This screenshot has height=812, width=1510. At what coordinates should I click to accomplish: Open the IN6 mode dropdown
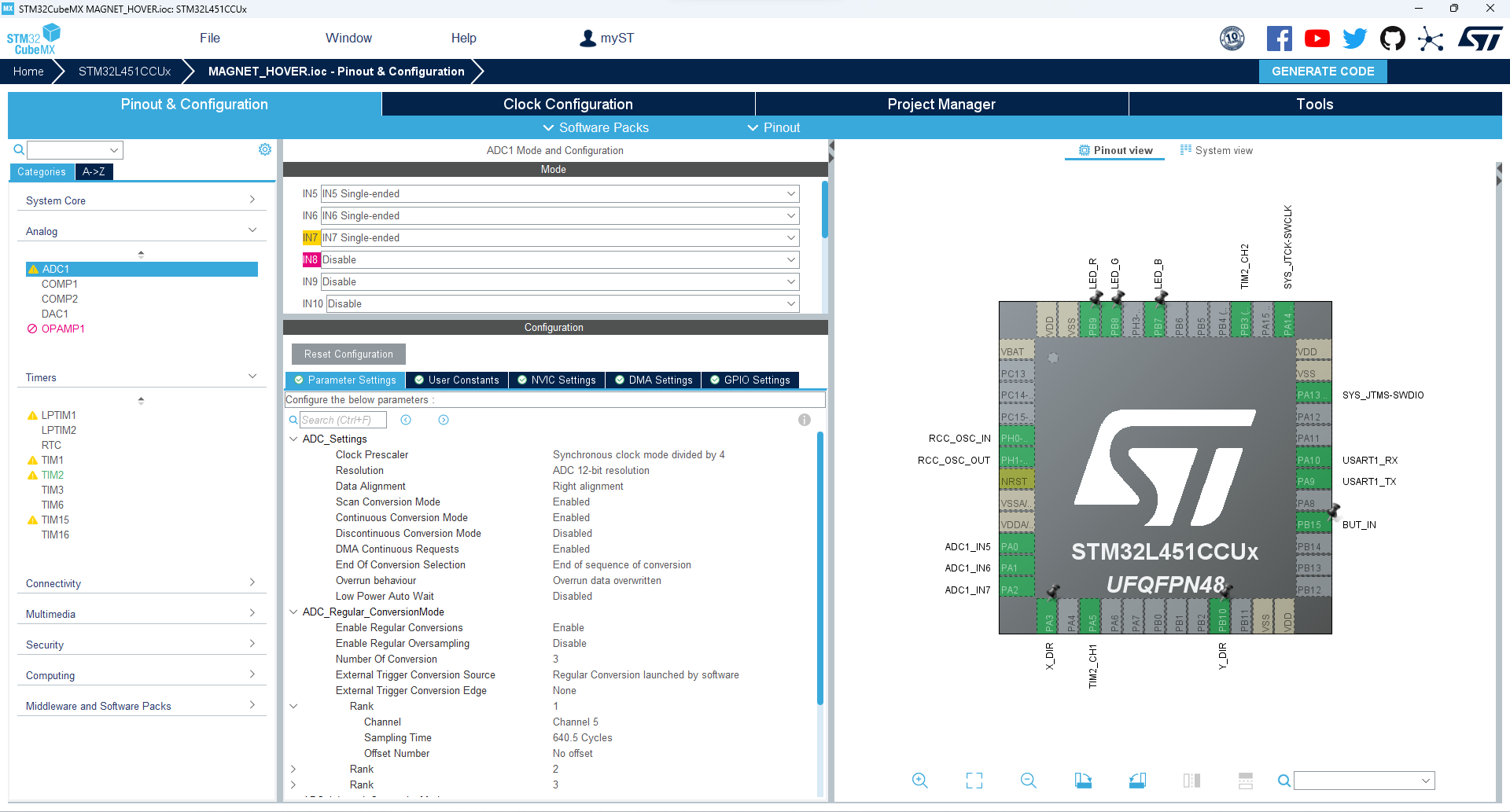(x=560, y=215)
